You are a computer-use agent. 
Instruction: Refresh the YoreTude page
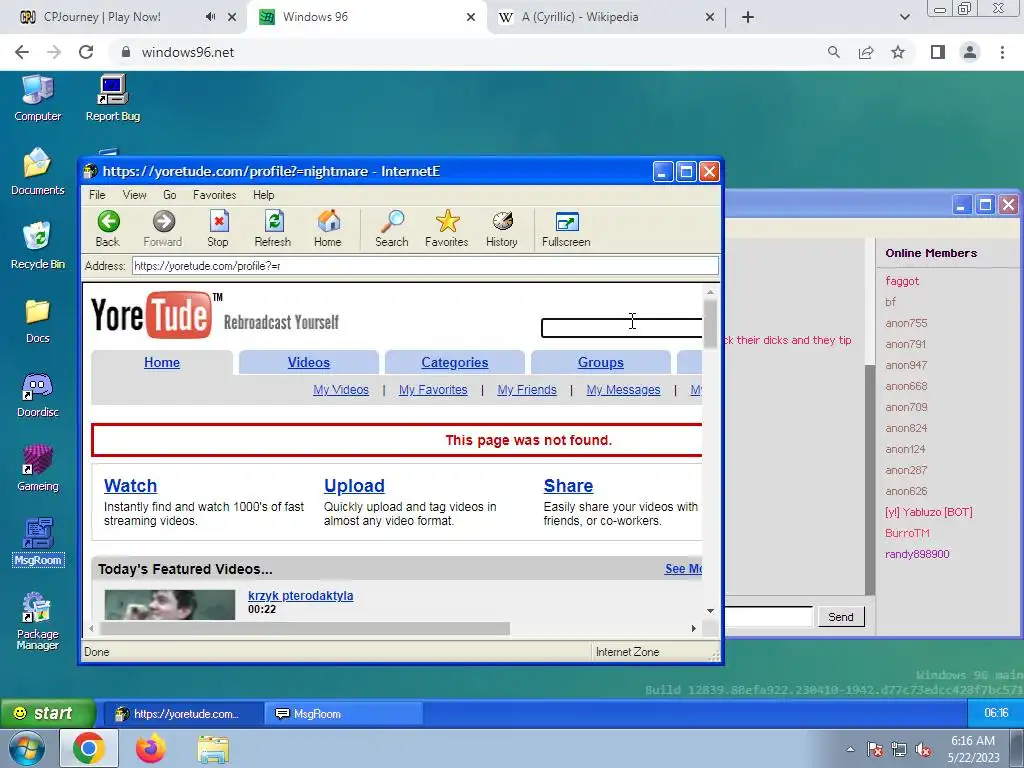click(273, 229)
